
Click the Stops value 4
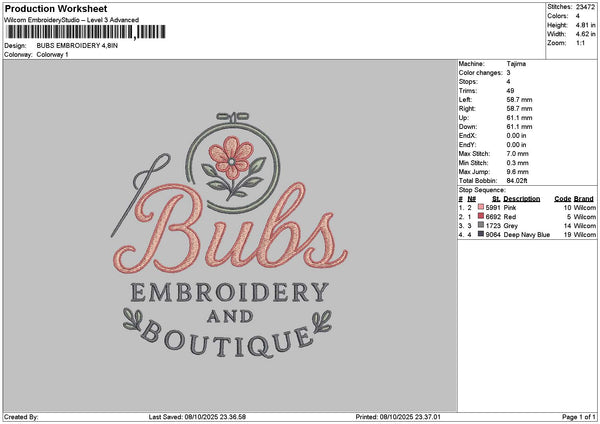pyautogui.click(x=509, y=82)
